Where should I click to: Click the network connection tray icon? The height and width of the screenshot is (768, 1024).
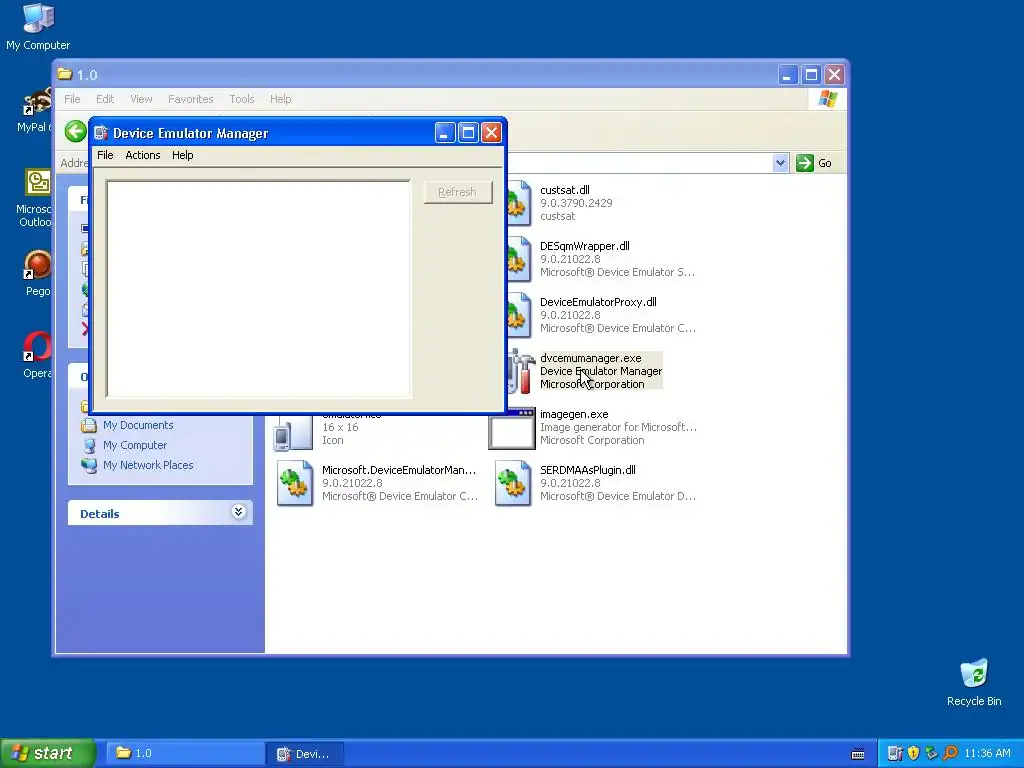point(931,754)
